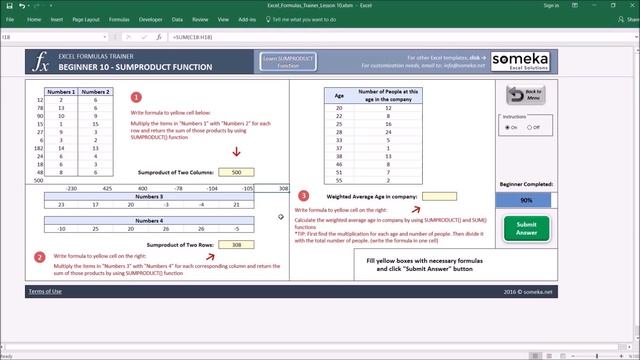Screen dimensions: 640x360
Task: Click the cell with value 425
Action: point(107,189)
